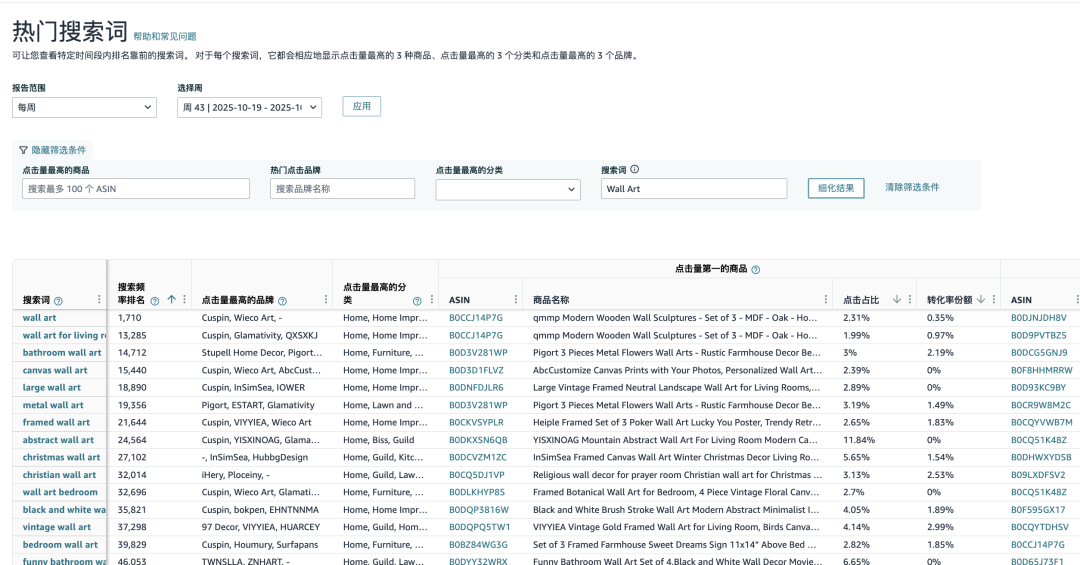Open the 'bathroom wall art' search term link
The height and width of the screenshot is (565, 1080).
[x=62, y=353]
